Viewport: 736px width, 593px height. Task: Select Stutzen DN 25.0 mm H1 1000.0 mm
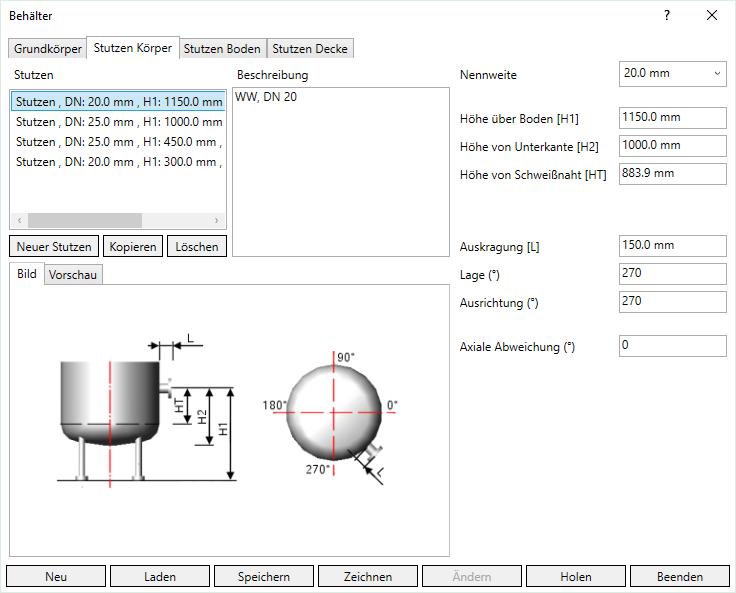pos(118,122)
